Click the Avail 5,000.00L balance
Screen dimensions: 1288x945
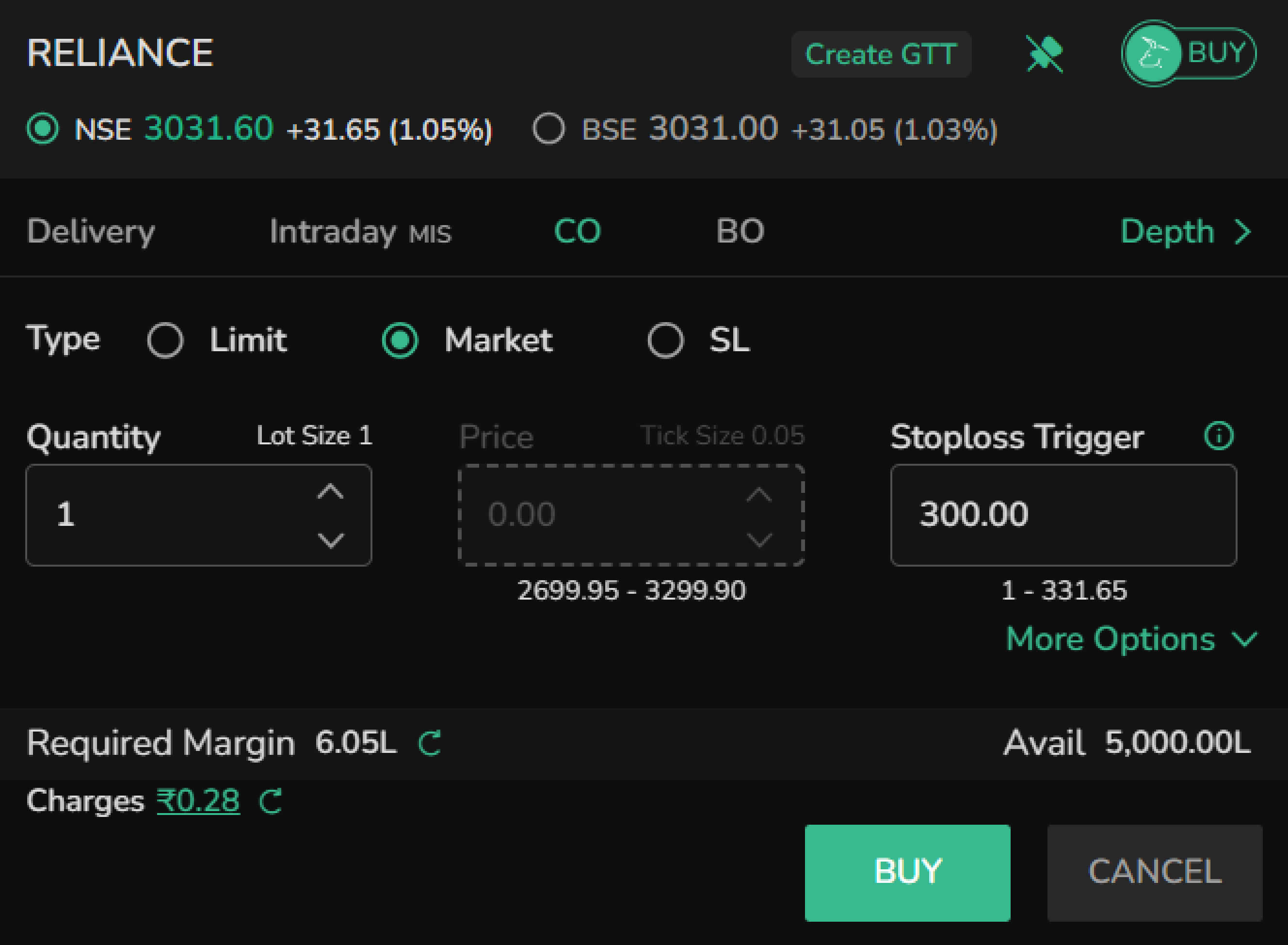tap(1127, 743)
